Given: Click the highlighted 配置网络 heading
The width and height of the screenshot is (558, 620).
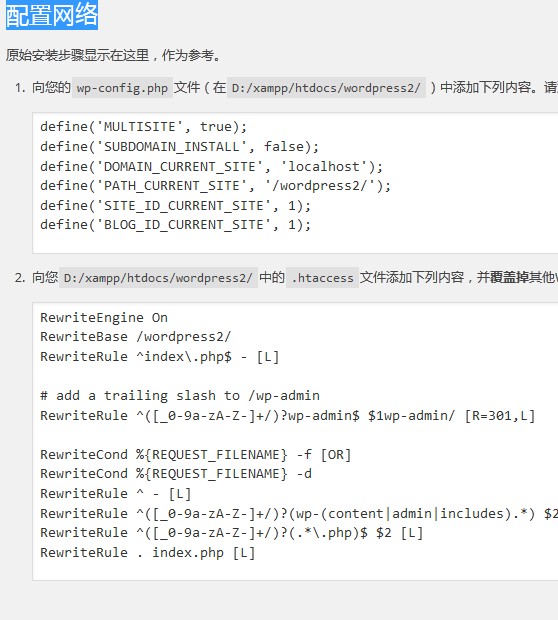Looking at the screenshot, I should (52, 15).
